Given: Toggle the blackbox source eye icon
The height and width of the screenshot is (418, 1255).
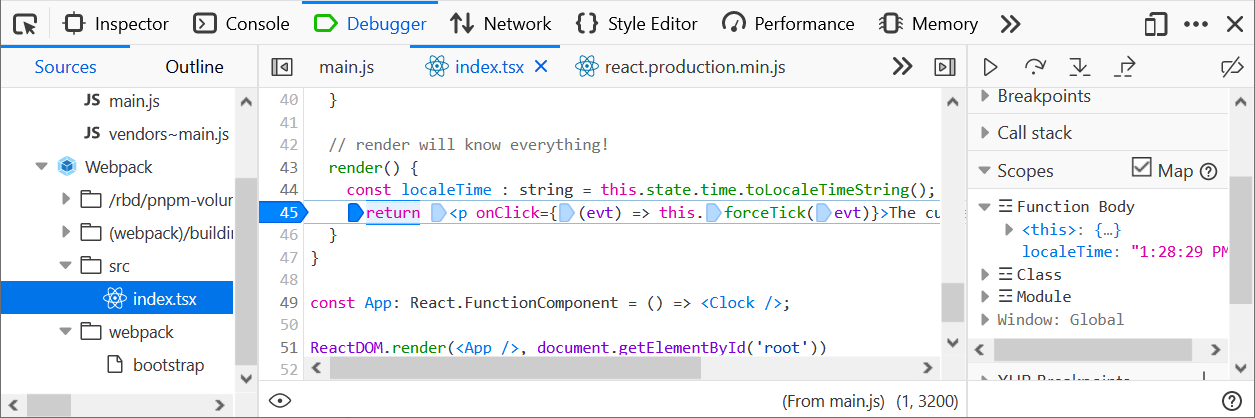Looking at the screenshot, I should point(280,401).
